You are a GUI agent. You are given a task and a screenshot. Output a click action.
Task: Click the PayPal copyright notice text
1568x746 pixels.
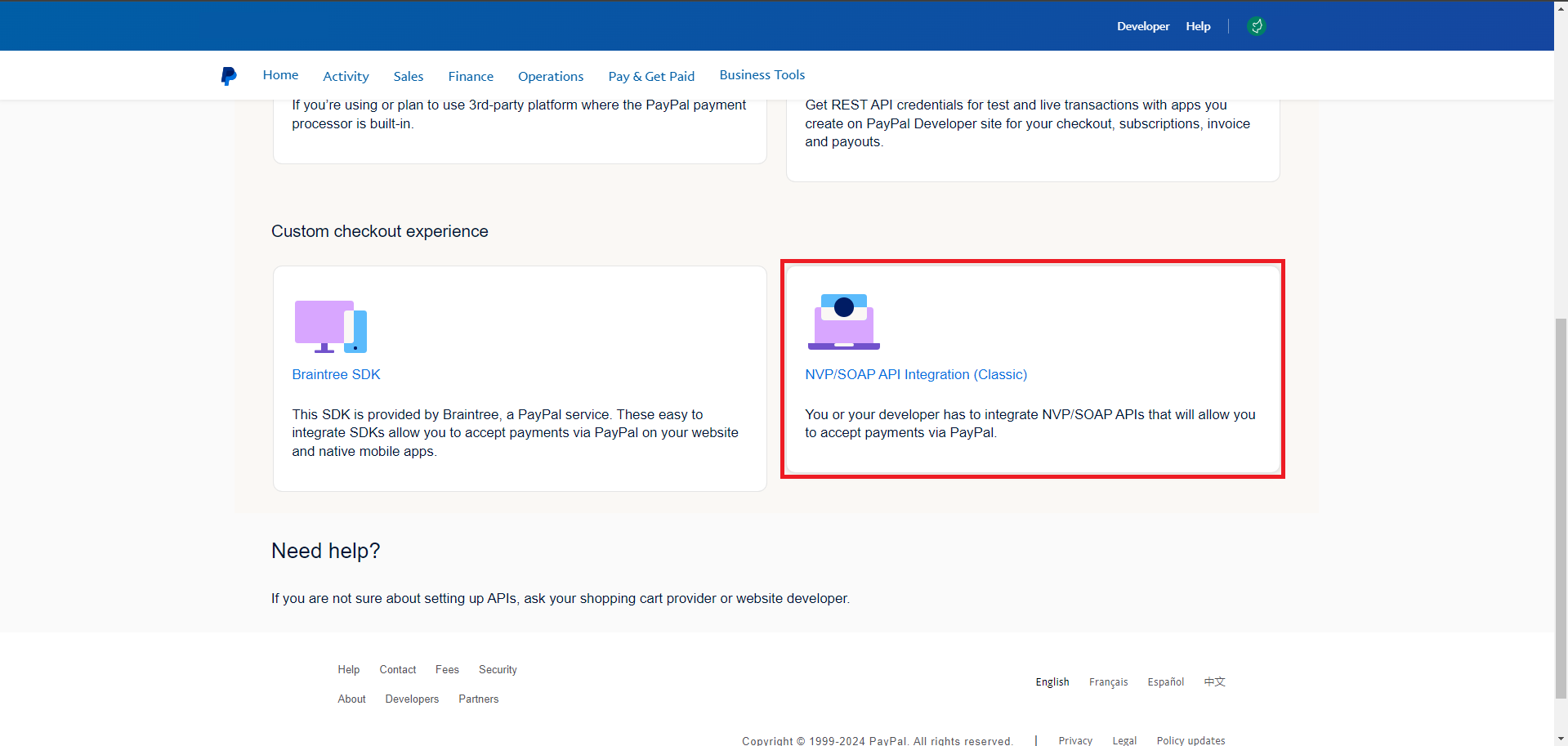(x=877, y=740)
